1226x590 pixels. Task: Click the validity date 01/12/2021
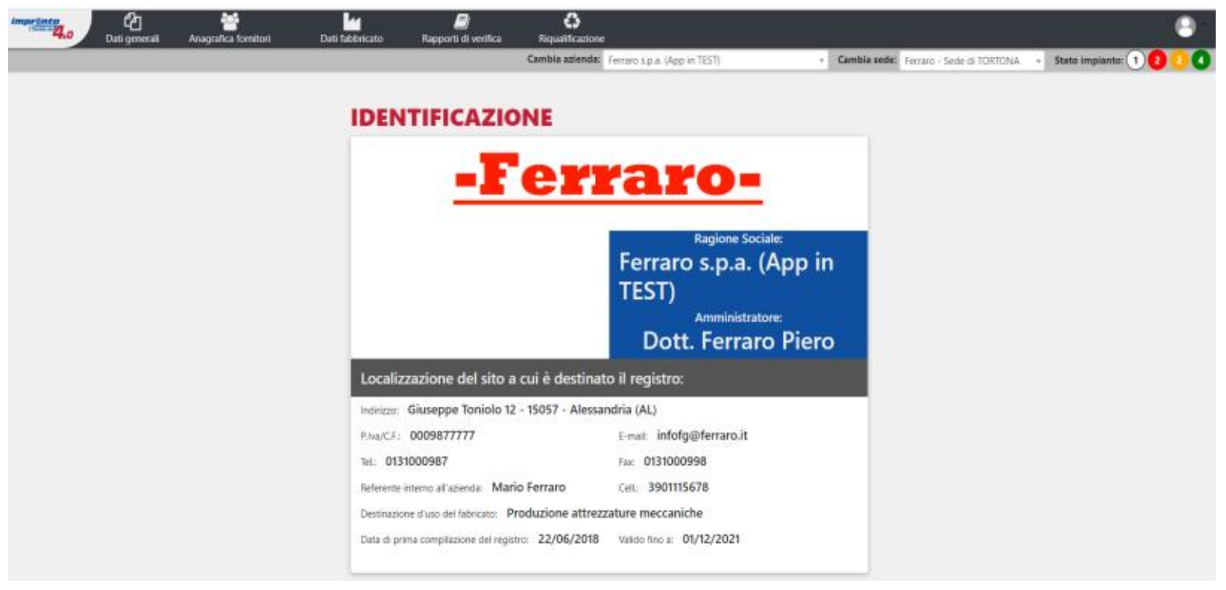pyautogui.click(x=713, y=540)
